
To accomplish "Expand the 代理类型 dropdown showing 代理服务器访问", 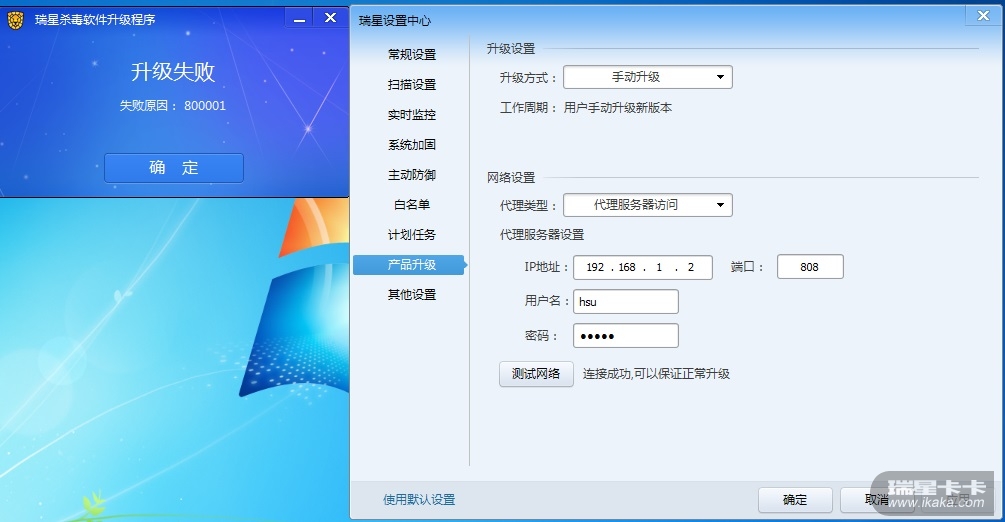I will tap(647, 205).
